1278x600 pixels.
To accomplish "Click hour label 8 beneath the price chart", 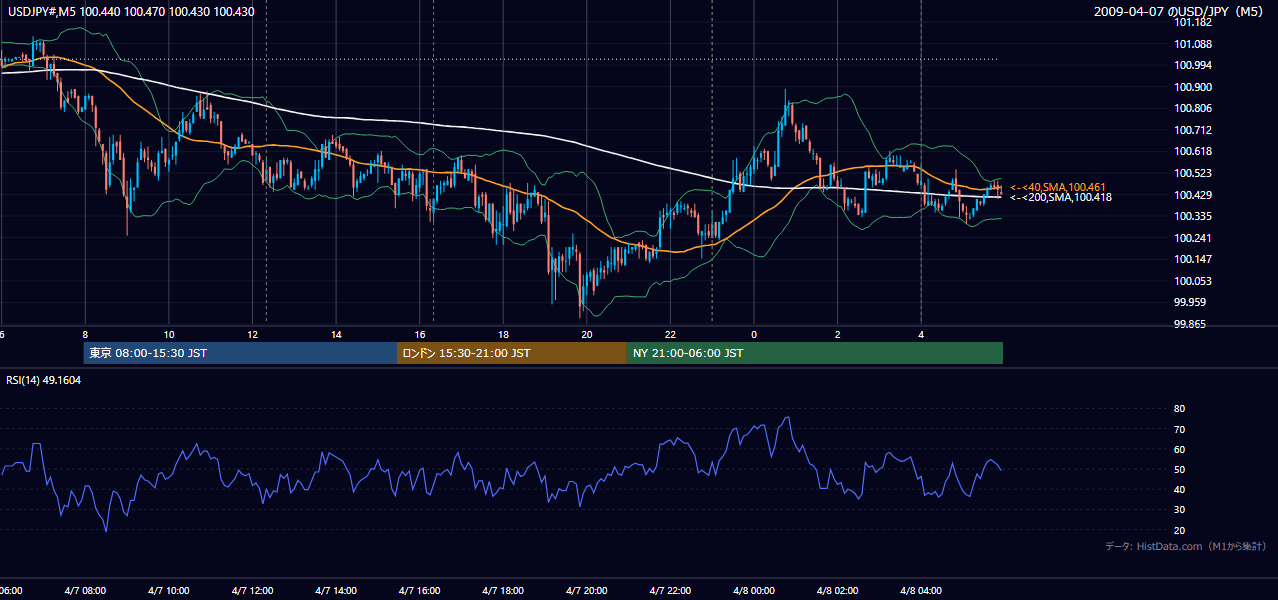I will (86, 335).
